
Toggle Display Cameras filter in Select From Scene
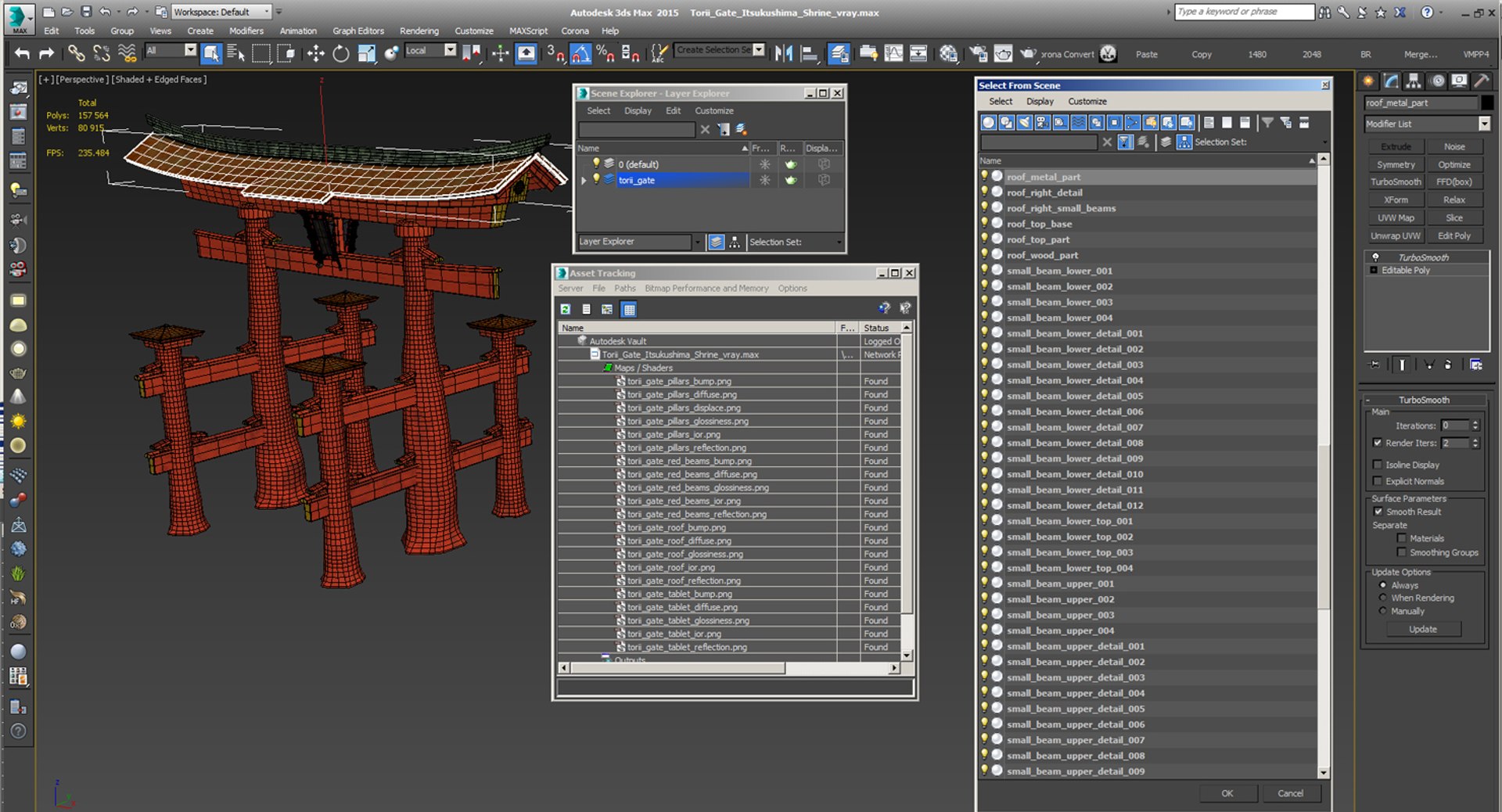coord(1042,122)
